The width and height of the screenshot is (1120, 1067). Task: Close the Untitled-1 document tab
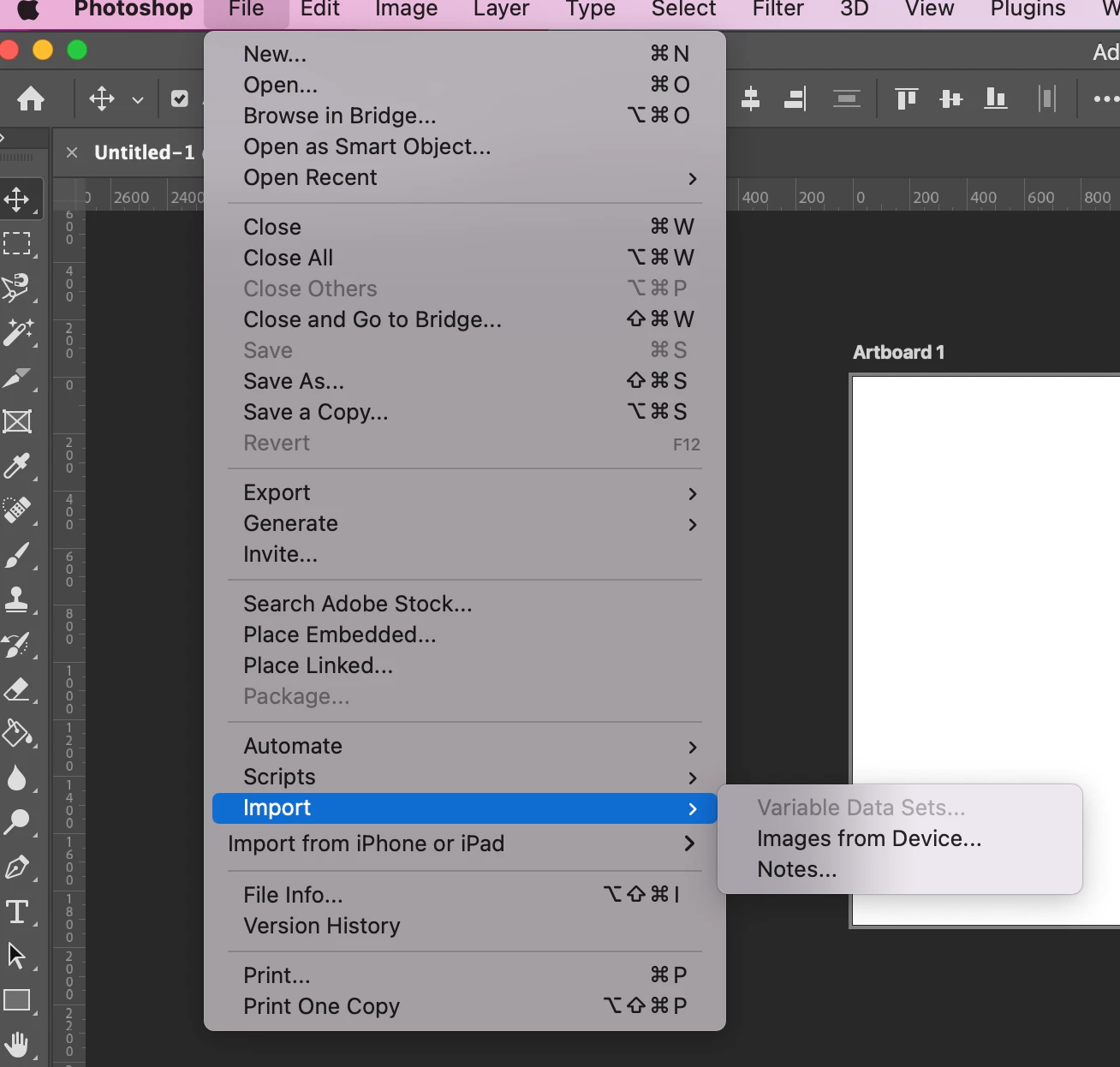(x=72, y=152)
